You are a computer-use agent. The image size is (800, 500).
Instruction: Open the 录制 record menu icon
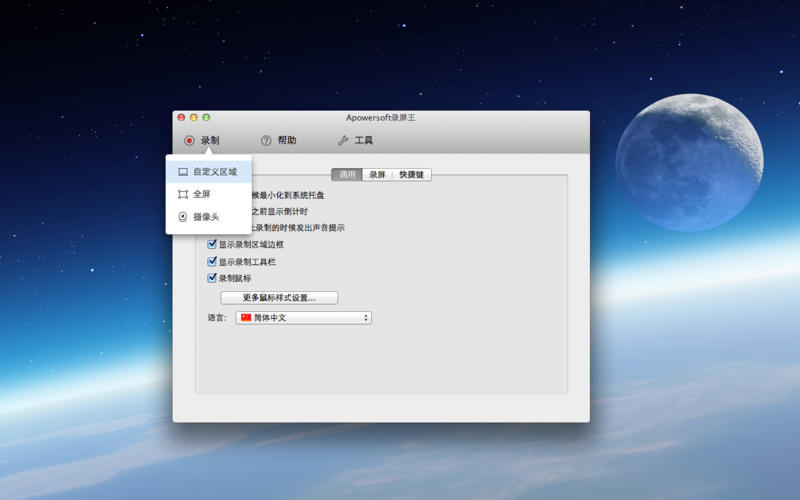(x=189, y=141)
